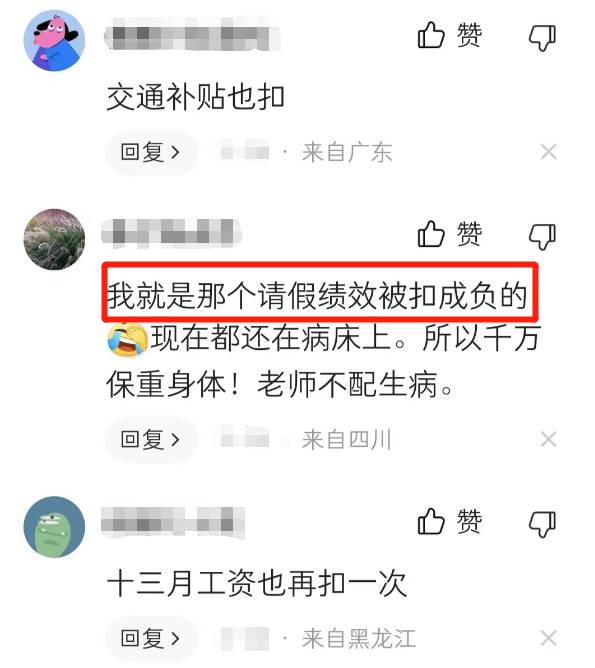Select the highlighted 我就是那个请假绩效被扣成负的 text
This screenshot has height=668, width=595.
click(317, 296)
